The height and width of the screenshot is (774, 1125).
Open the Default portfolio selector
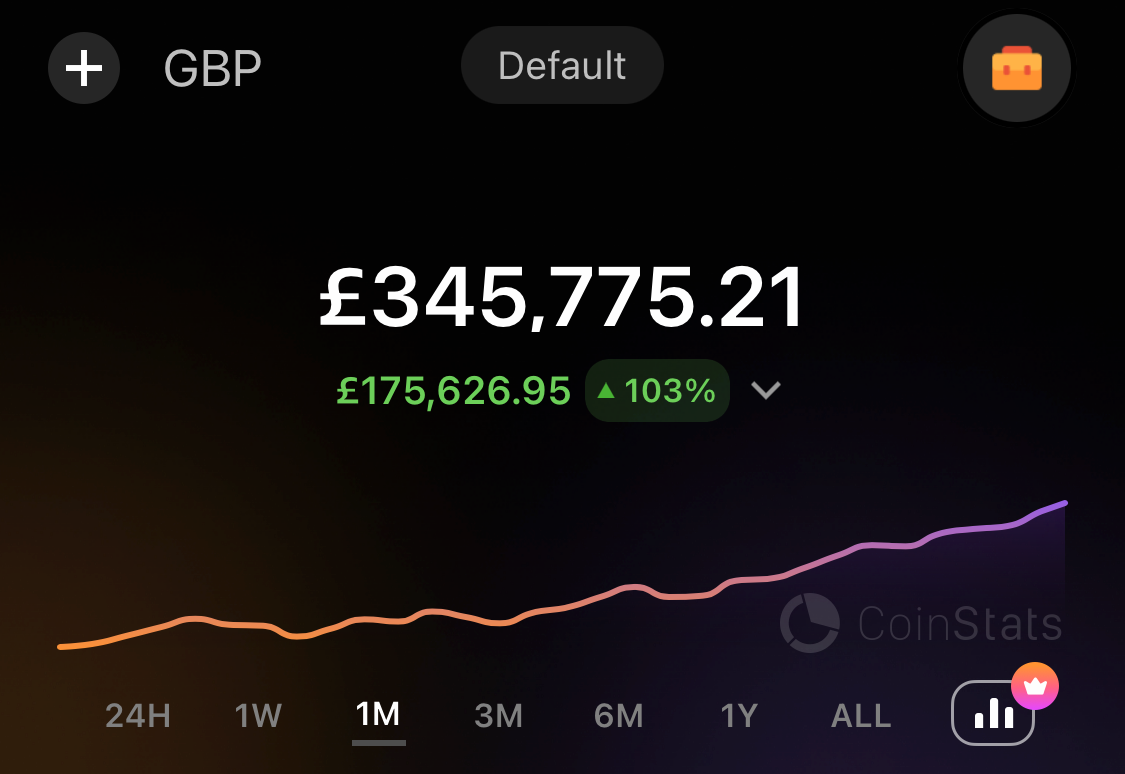pos(562,65)
